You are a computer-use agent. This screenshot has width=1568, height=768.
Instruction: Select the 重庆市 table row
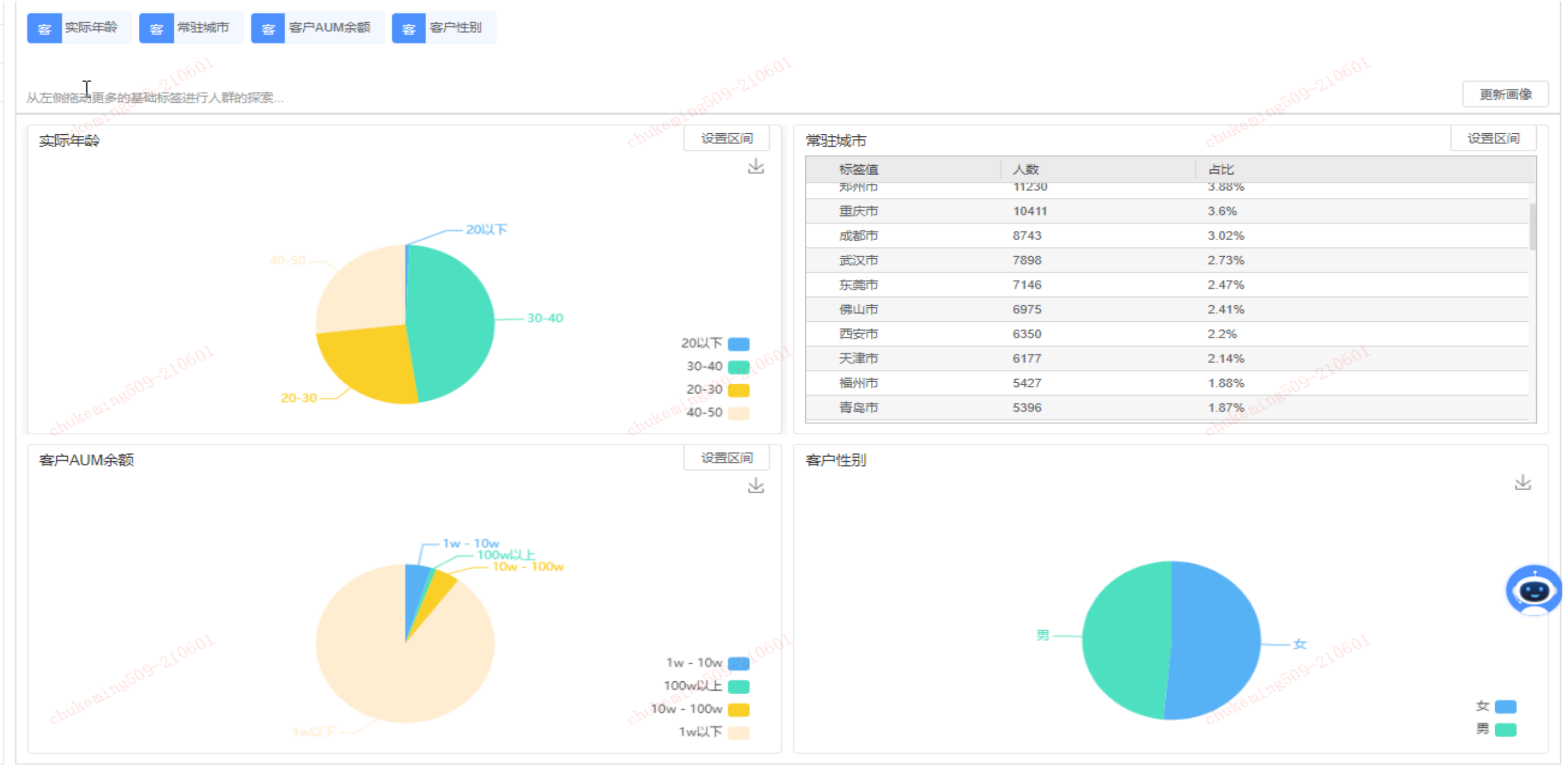point(1167,211)
